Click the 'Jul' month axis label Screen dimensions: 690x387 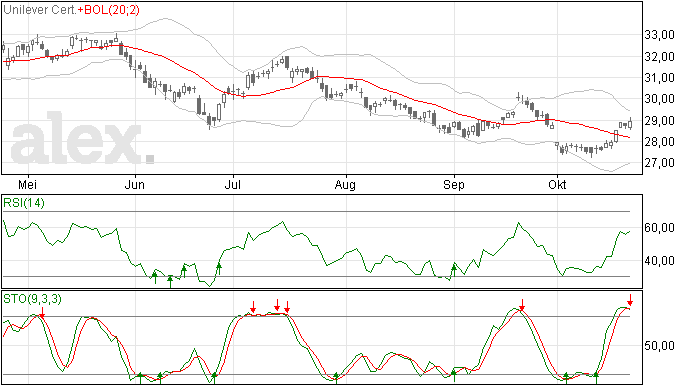[x=233, y=184]
